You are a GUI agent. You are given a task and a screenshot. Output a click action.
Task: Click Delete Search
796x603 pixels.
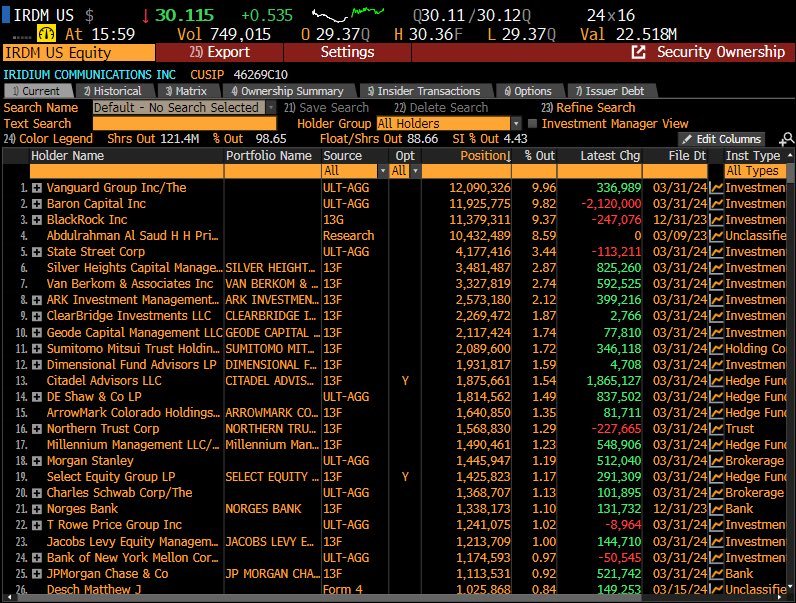point(441,108)
